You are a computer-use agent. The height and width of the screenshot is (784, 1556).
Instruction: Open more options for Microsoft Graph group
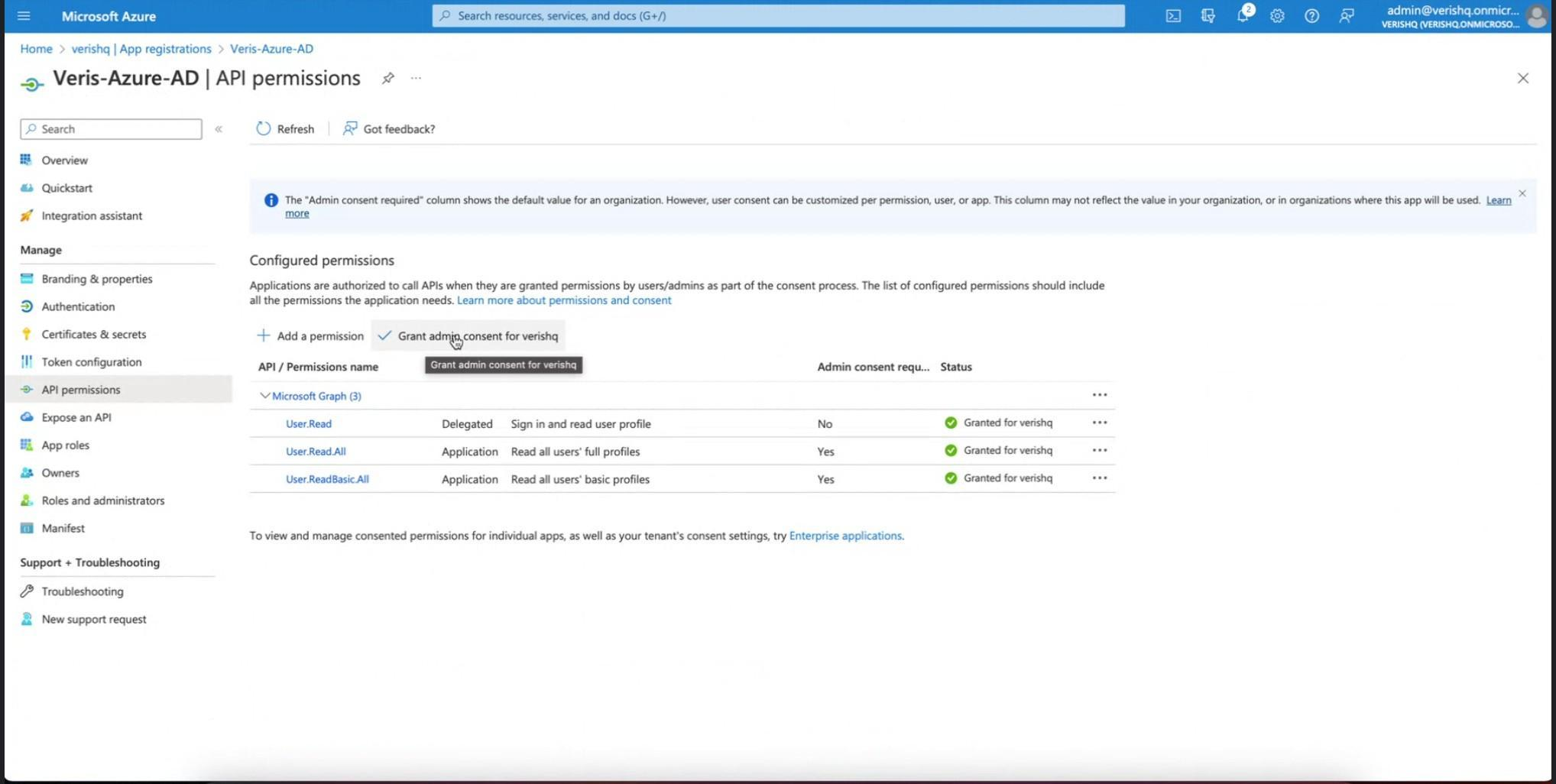click(1099, 395)
